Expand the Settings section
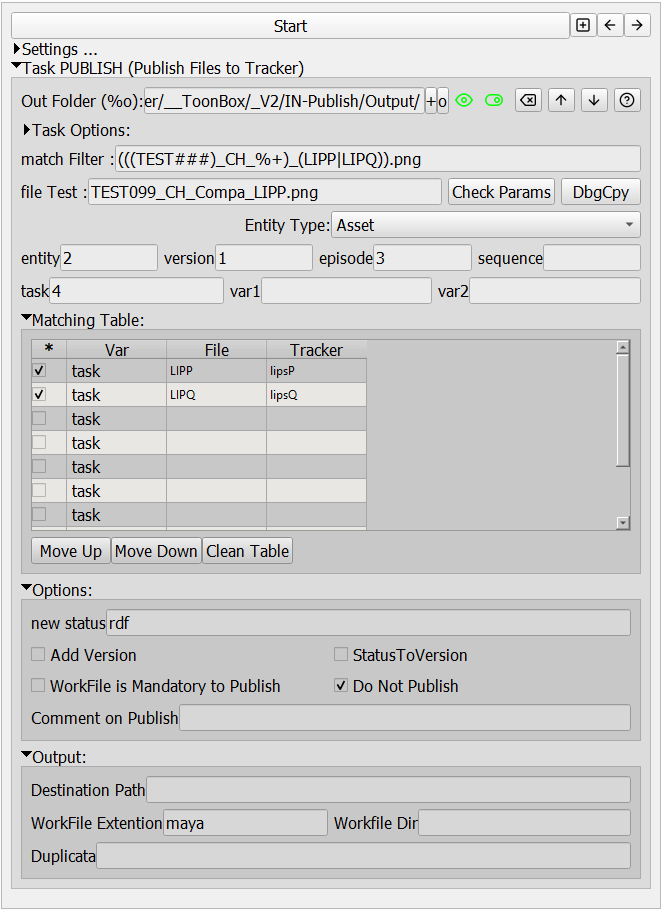 (x=17, y=49)
